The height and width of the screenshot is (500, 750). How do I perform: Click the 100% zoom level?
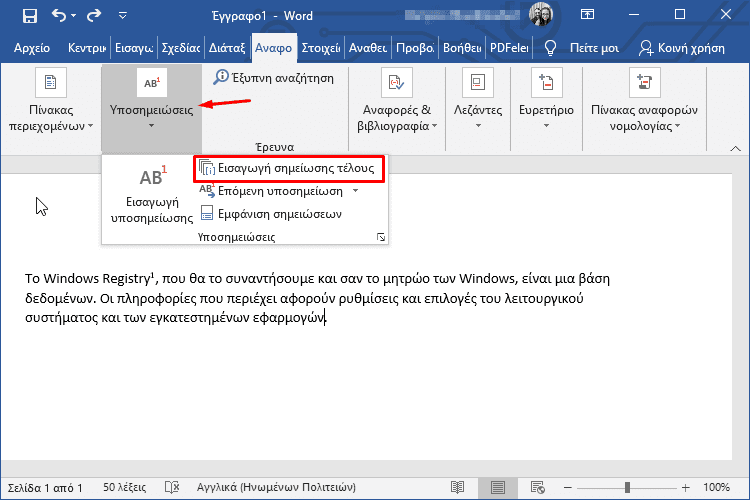[716, 488]
